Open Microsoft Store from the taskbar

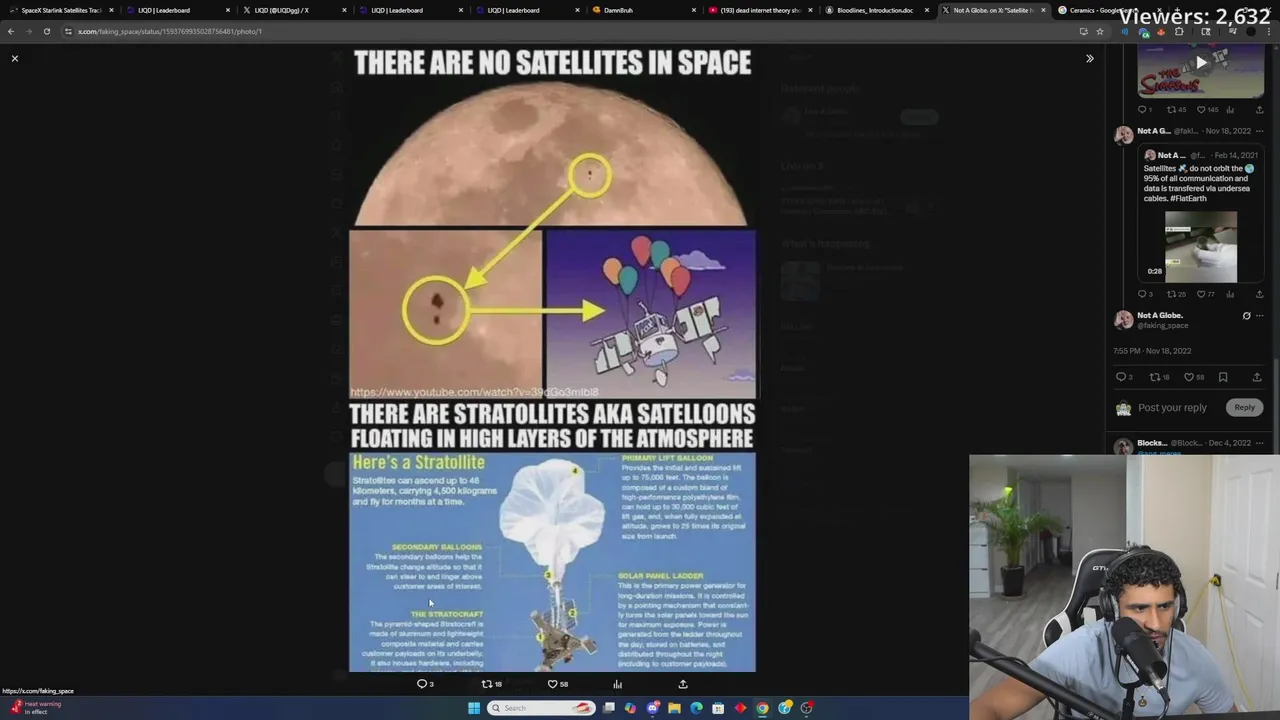[718, 708]
